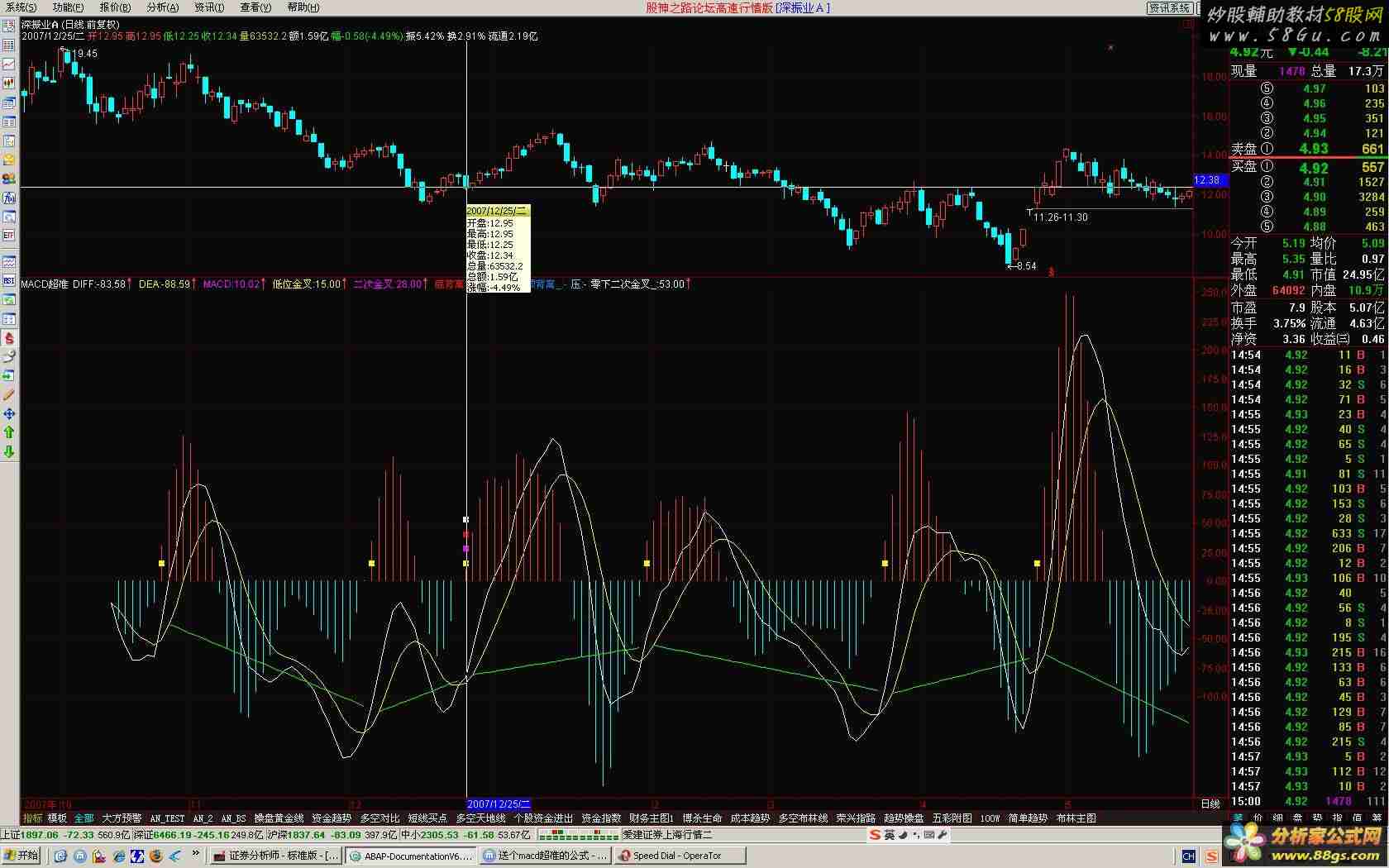Select the 简单趋势 indicator tab

tap(1029, 818)
